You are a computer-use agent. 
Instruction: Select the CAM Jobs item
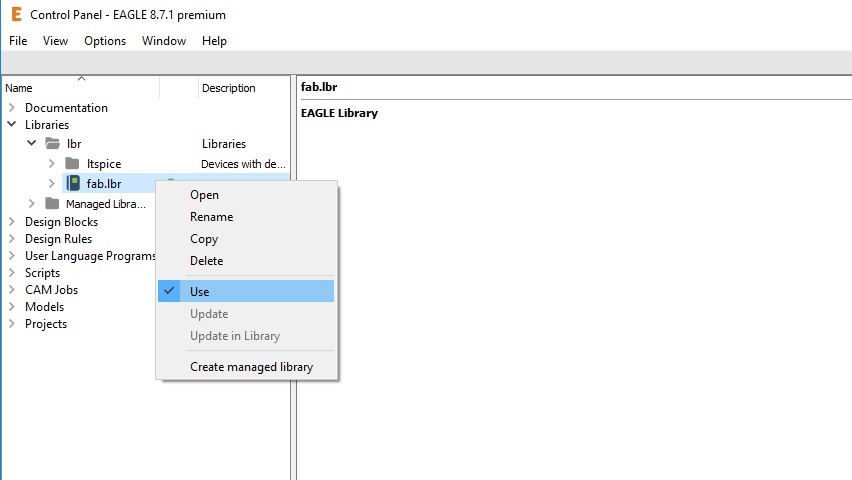click(x=52, y=290)
